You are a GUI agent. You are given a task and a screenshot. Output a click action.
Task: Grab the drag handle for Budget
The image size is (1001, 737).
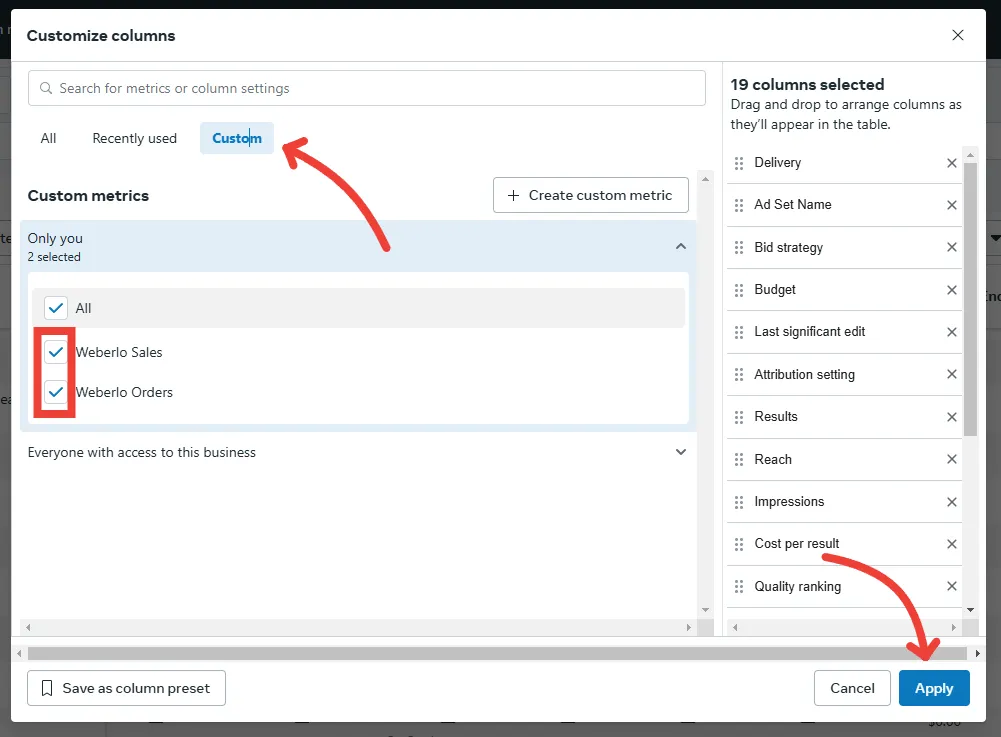pos(739,291)
